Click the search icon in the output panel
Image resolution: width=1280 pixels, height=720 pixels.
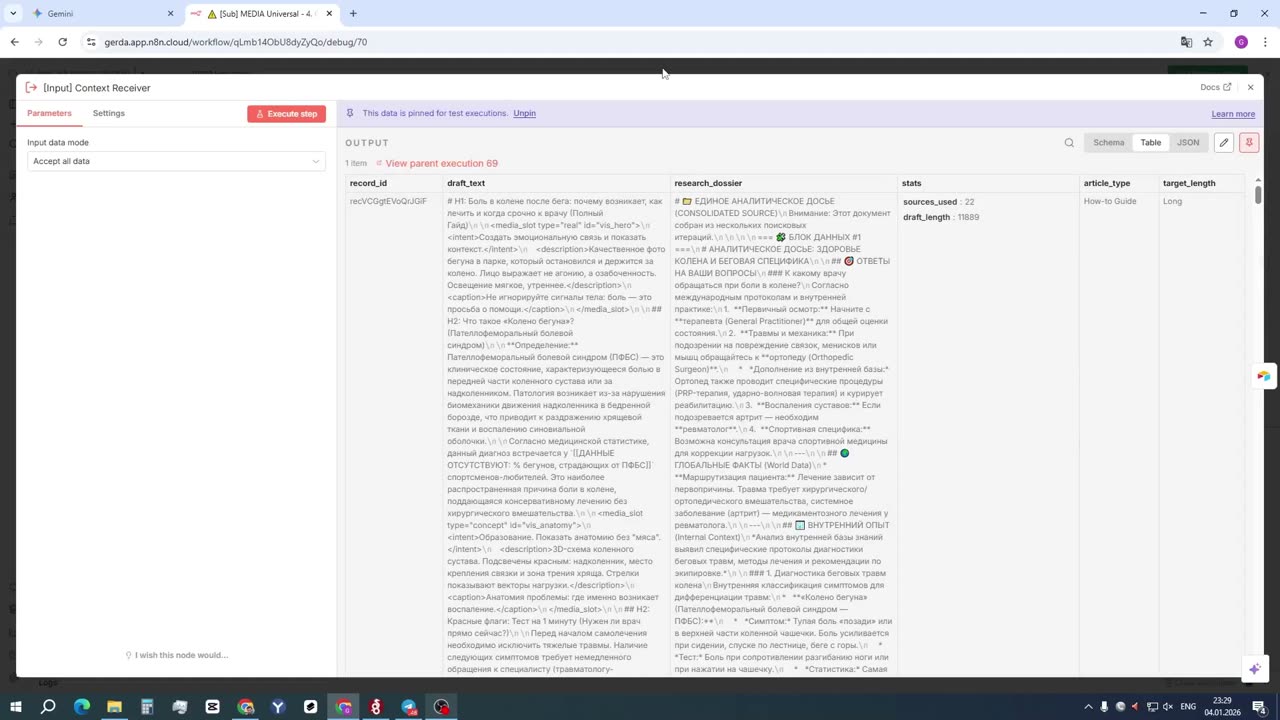(x=1069, y=143)
